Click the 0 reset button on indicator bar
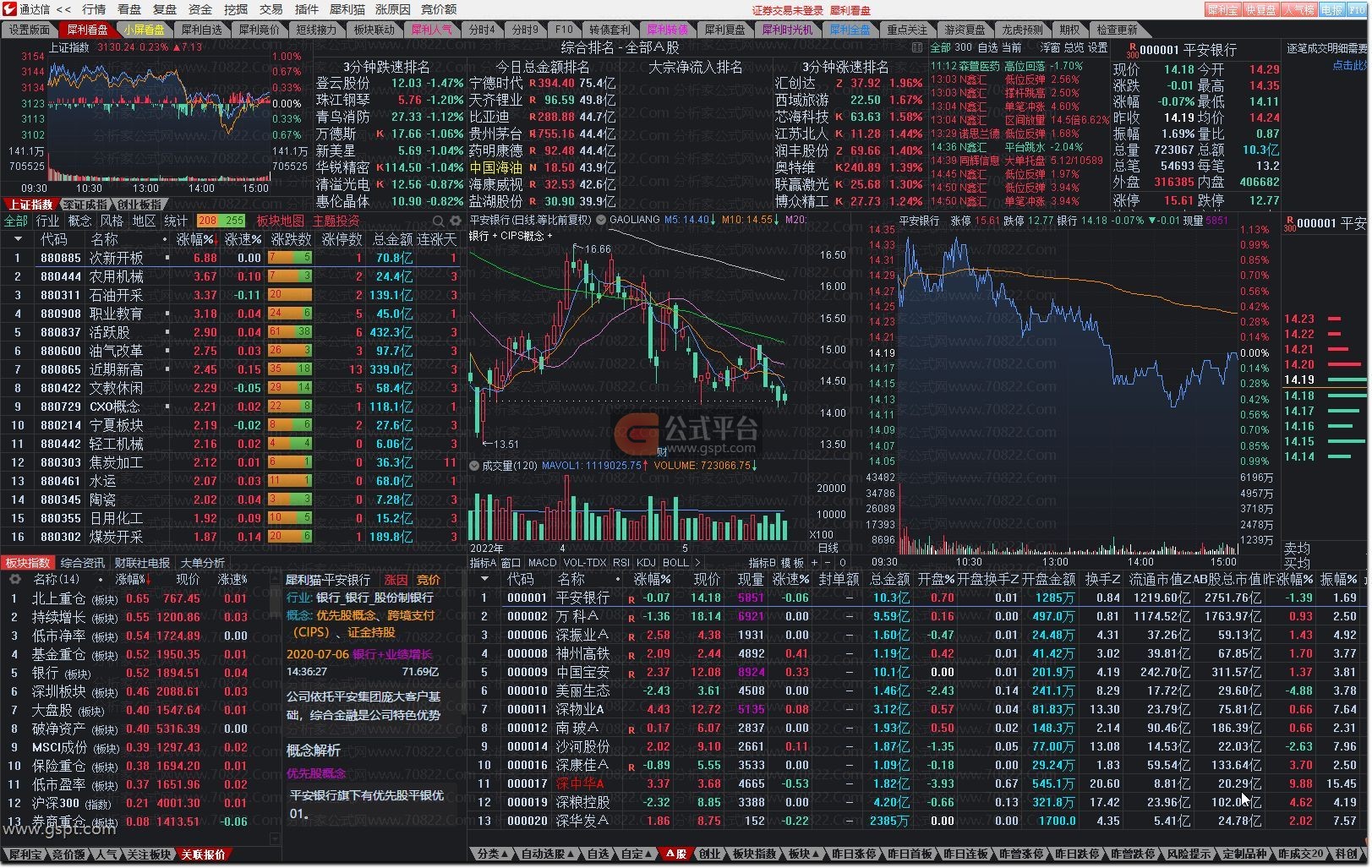This screenshot has height=868, width=1372. point(843,563)
